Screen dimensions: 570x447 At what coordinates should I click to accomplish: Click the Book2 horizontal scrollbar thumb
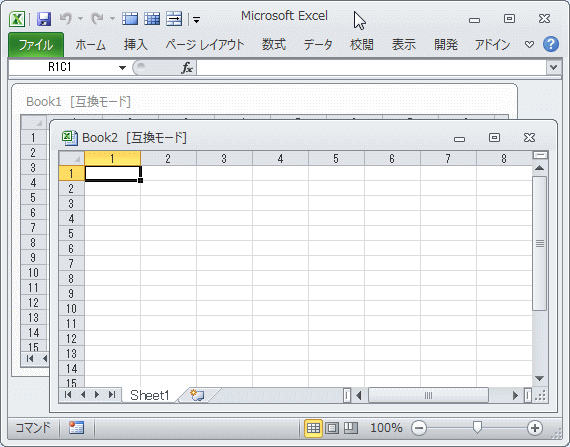coord(428,395)
